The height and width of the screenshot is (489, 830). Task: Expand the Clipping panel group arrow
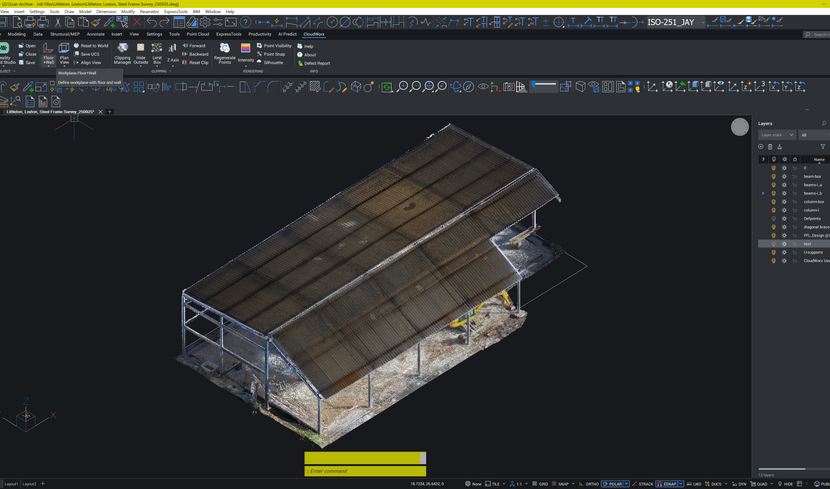tap(169, 71)
